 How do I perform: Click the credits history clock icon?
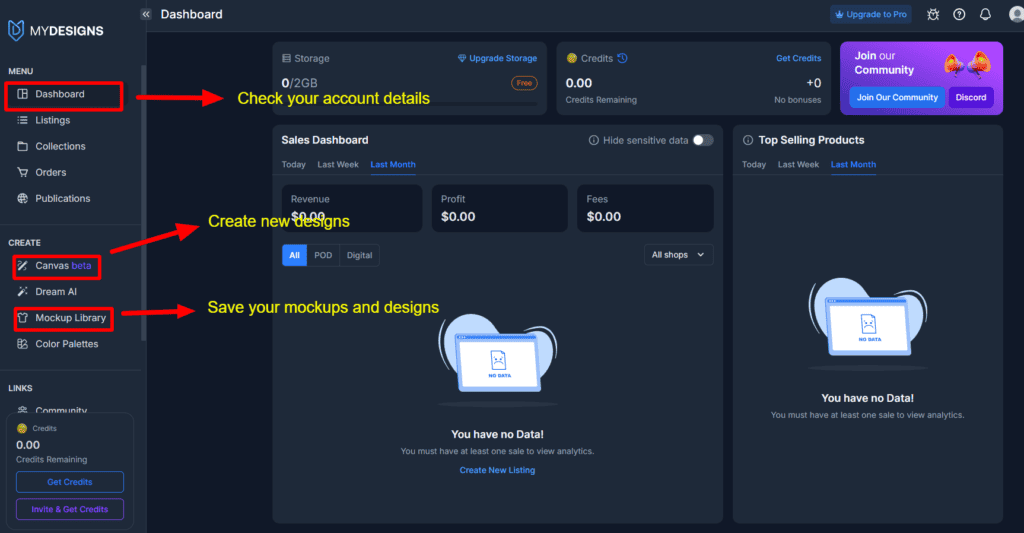click(x=622, y=59)
